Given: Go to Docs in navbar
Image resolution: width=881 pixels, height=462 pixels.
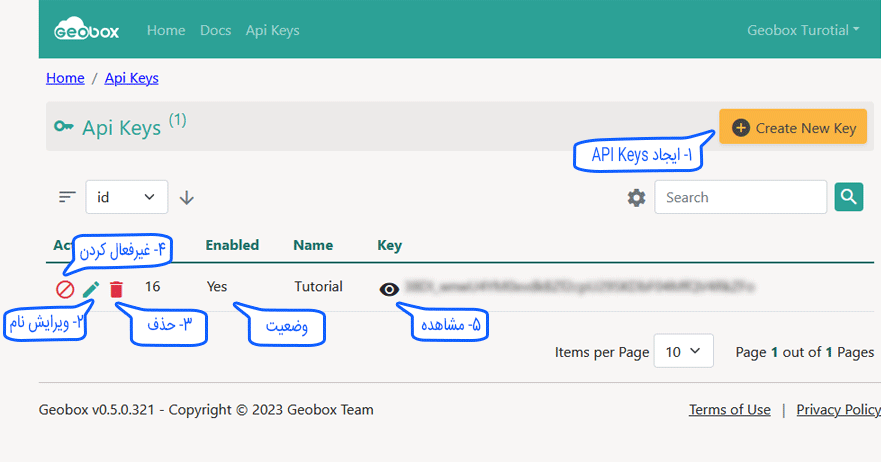Looking at the screenshot, I should point(215,30).
